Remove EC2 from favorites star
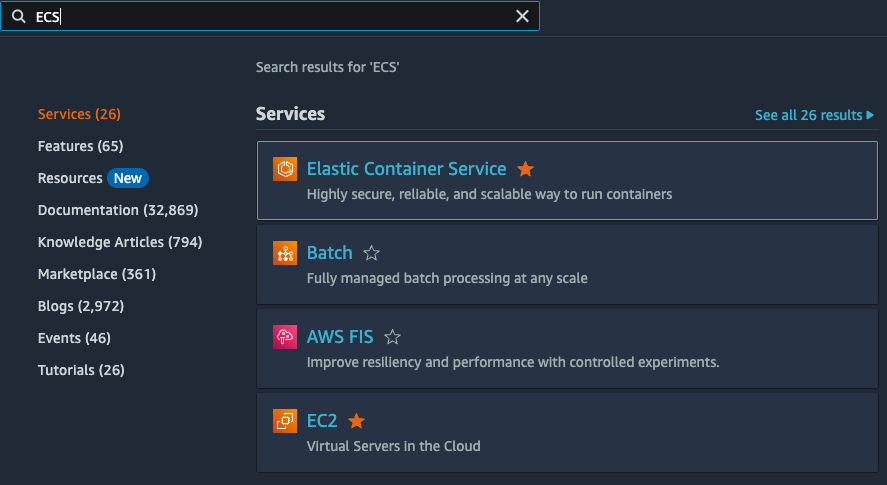 click(357, 421)
